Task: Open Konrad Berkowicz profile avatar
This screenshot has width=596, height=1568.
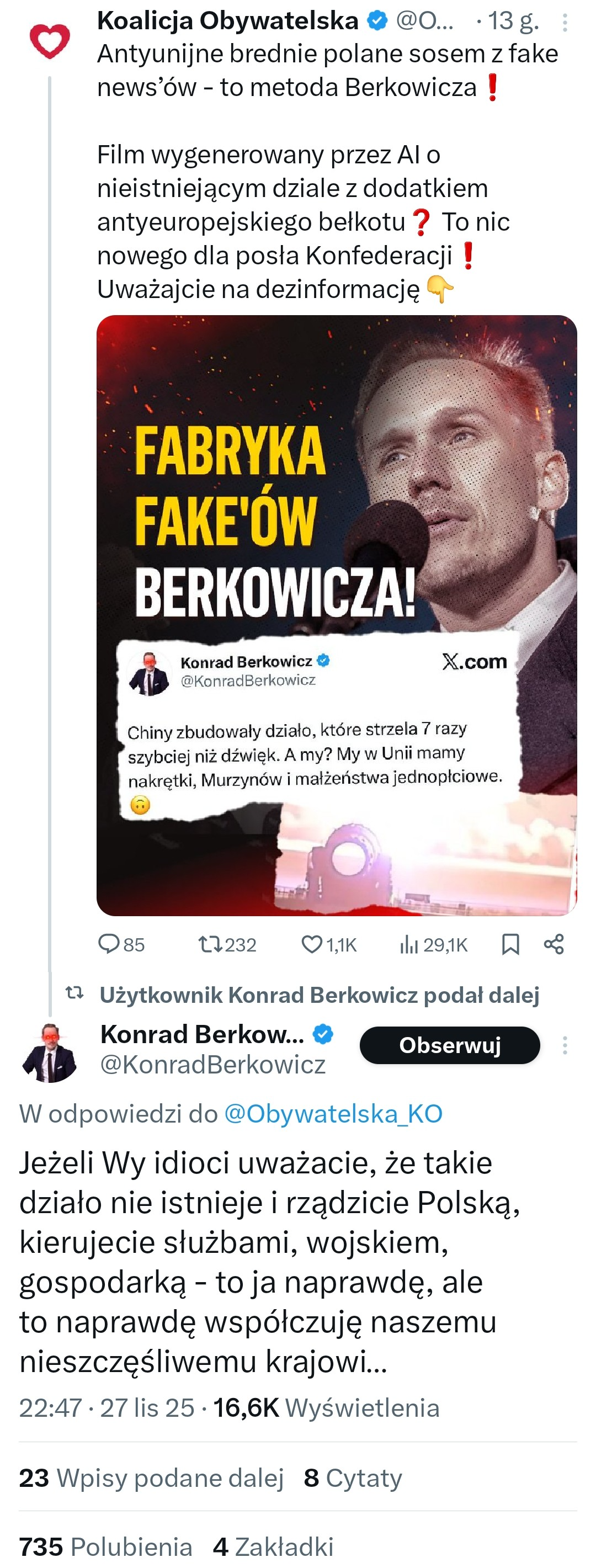Action: (50, 1052)
